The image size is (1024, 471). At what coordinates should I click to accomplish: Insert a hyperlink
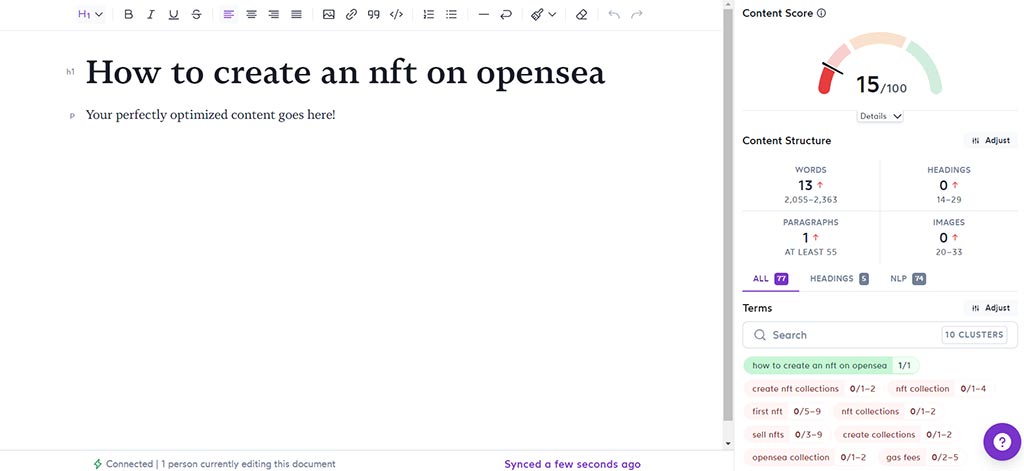click(x=351, y=15)
